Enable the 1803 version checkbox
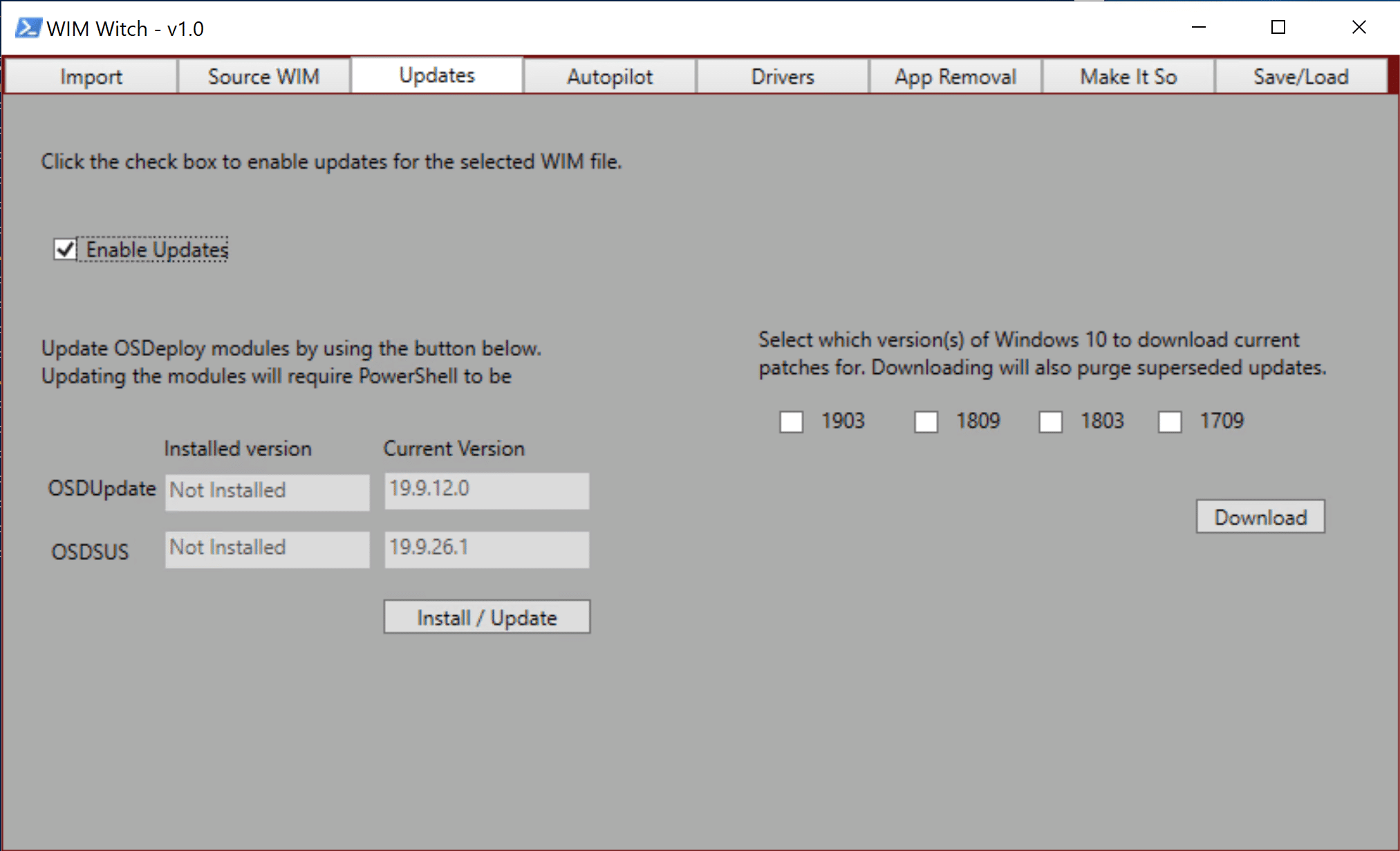 point(1050,421)
